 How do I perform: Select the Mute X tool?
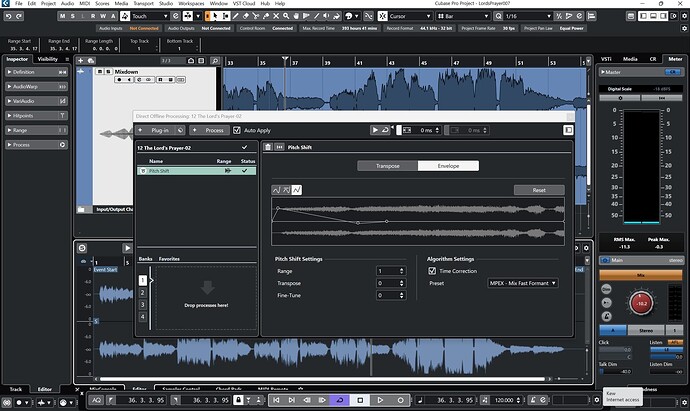[x=276, y=16]
